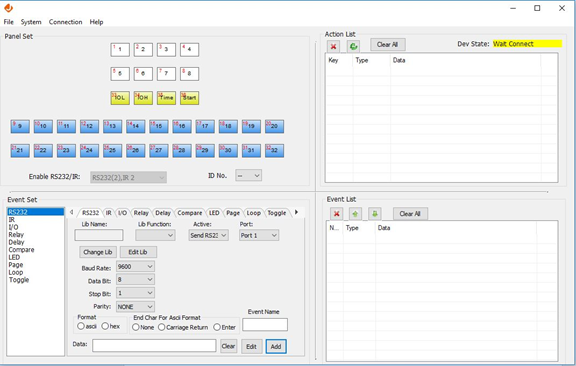576x366 pixels.
Task: Select blue panel key 20
Action: pyautogui.click(x=274, y=126)
